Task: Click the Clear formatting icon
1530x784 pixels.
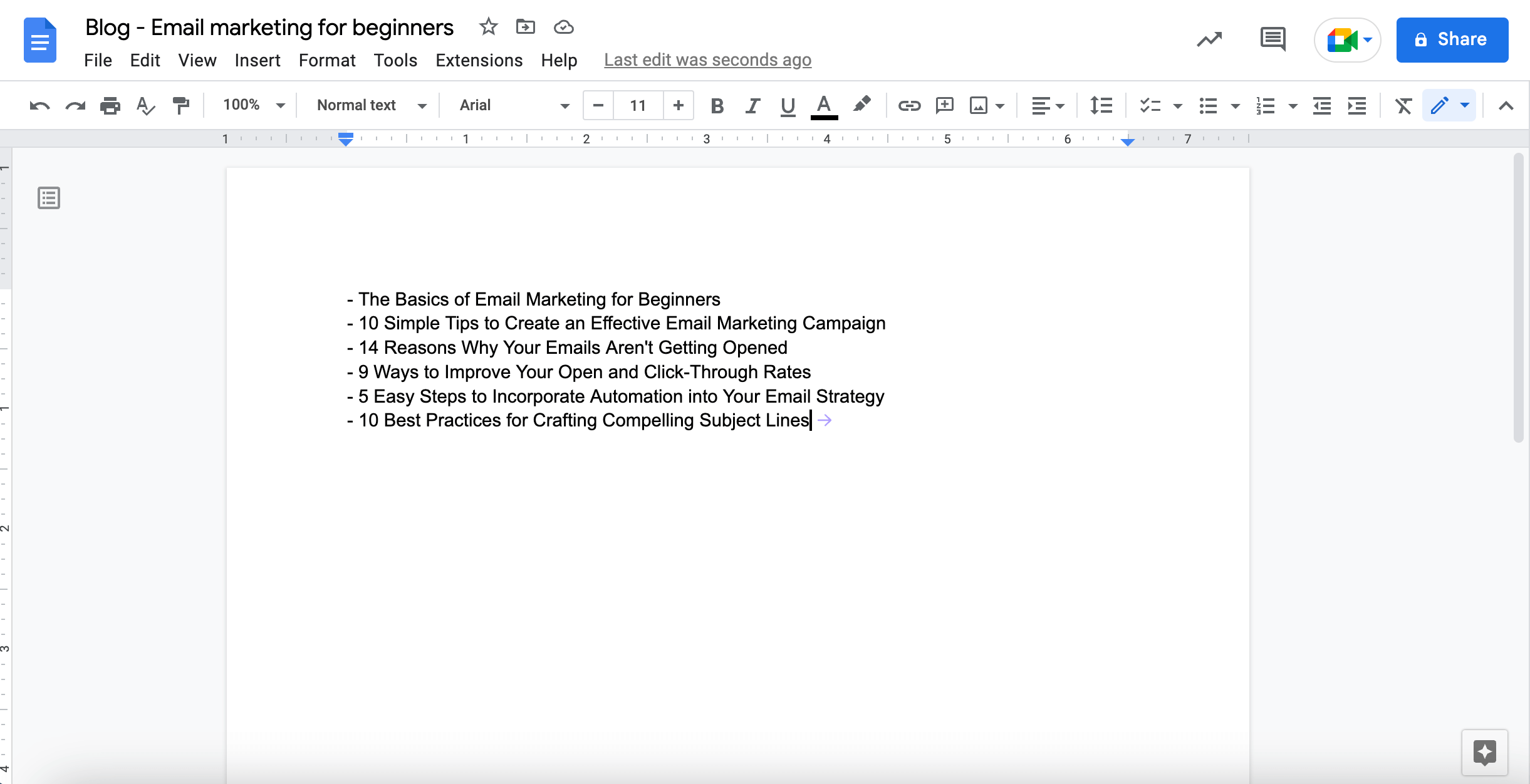Action: (x=1403, y=105)
